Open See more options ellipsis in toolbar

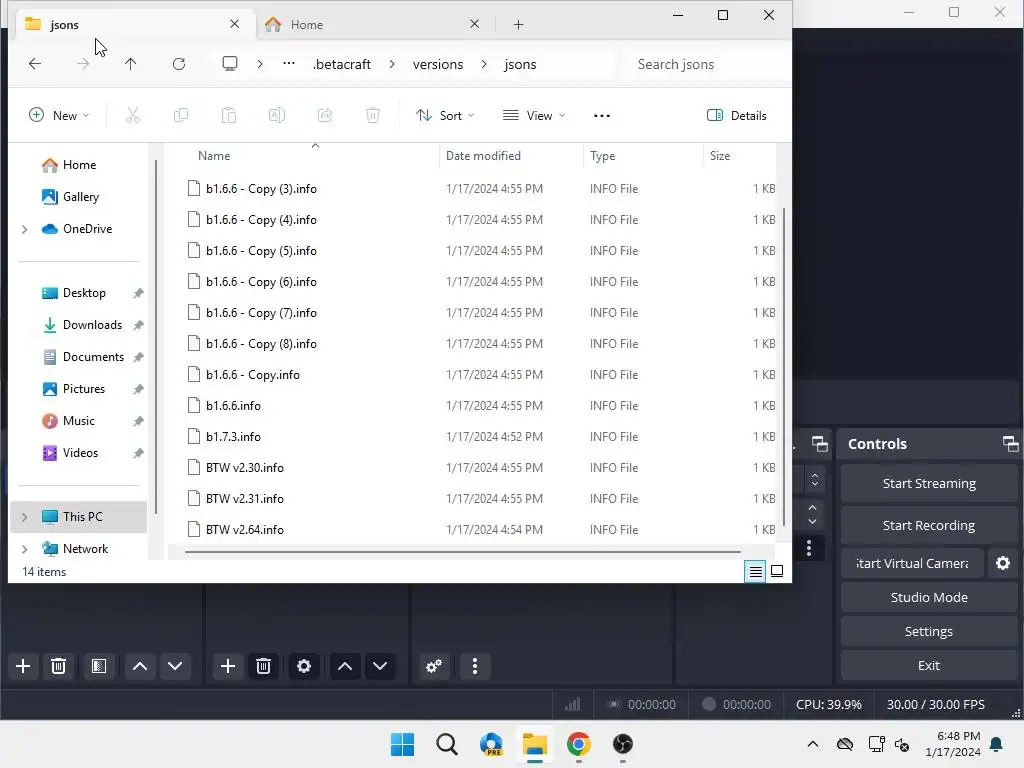pyautogui.click(x=601, y=116)
